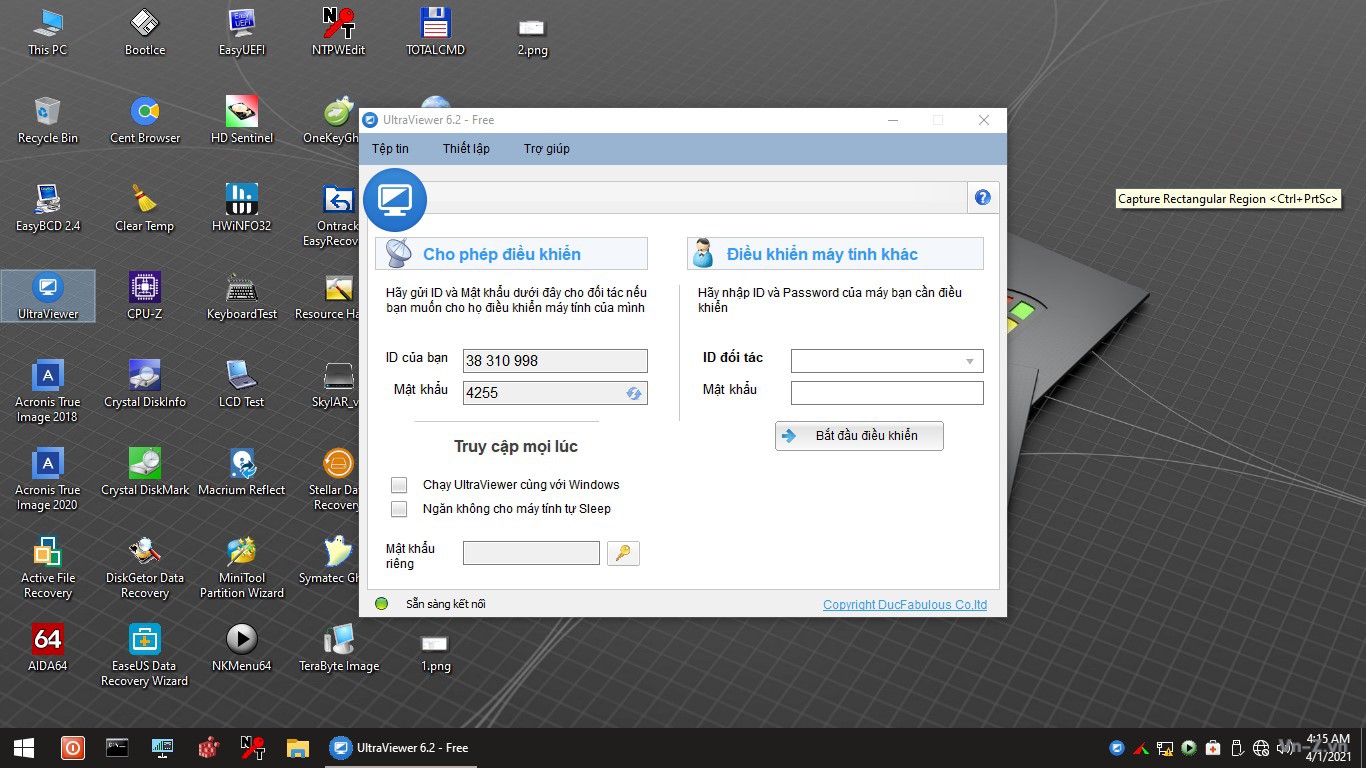1366x768 pixels.
Task: Open Command Prompt from the taskbar
Action: point(117,747)
